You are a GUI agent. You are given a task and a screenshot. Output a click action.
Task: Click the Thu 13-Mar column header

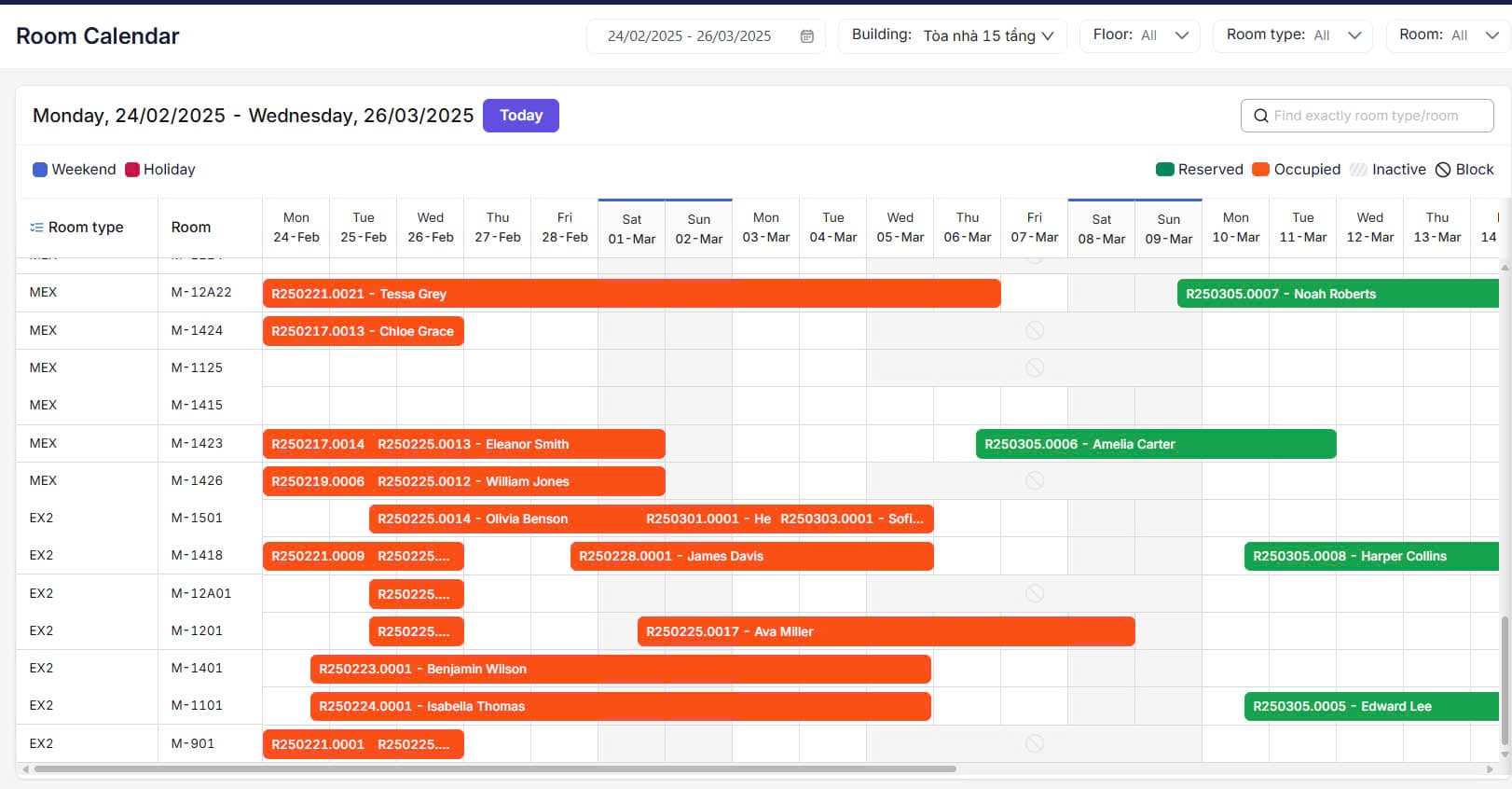pyautogui.click(x=1437, y=228)
